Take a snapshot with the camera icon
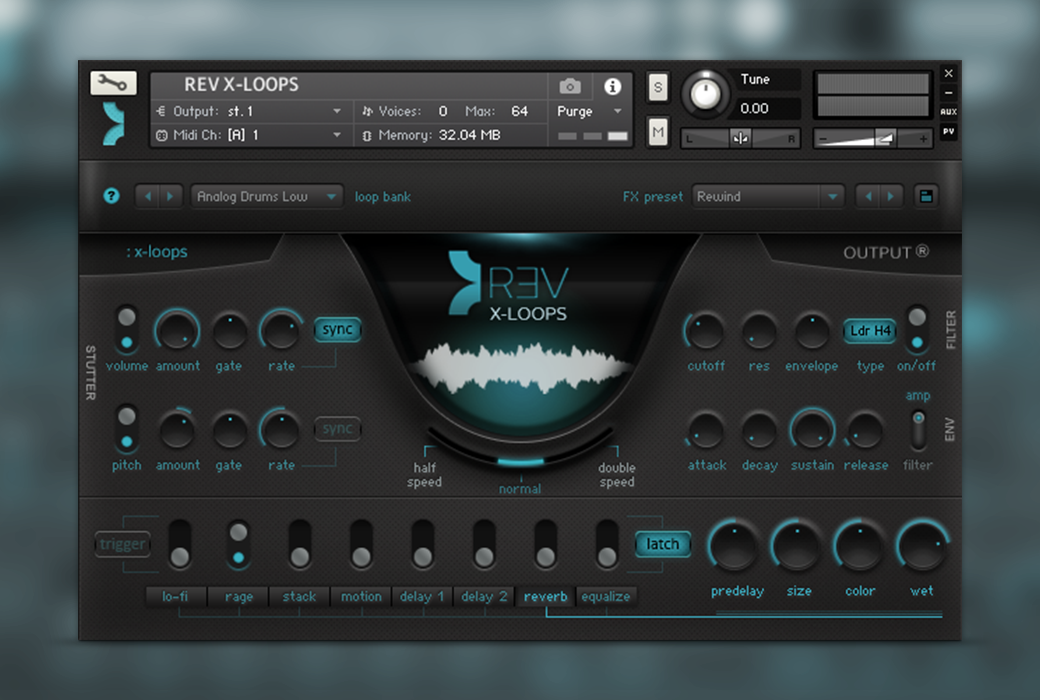 [570, 86]
